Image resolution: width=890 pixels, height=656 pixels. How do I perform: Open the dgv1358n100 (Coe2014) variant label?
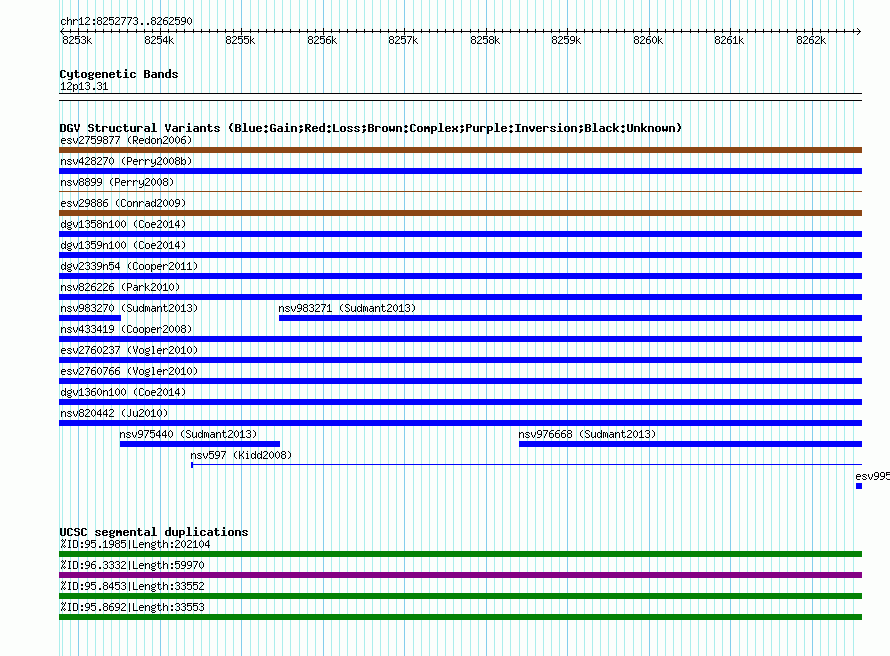[x=123, y=224]
